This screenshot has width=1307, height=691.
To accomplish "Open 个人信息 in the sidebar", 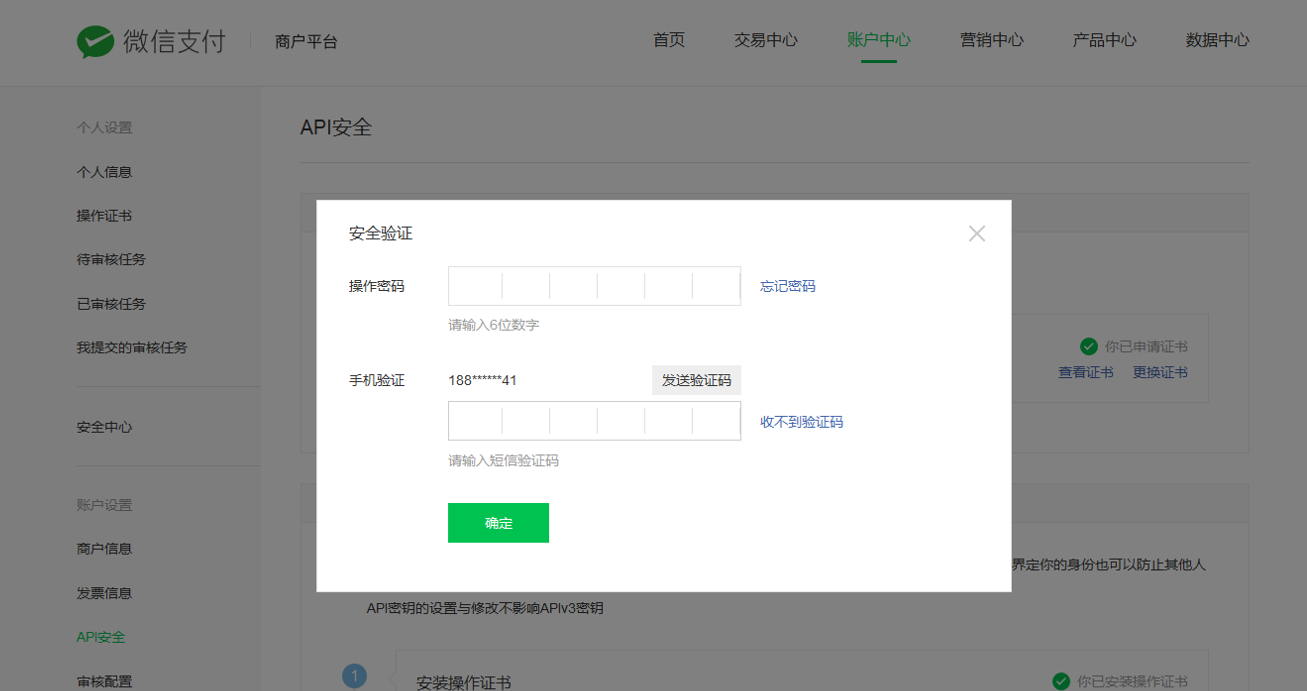I will tap(105, 172).
